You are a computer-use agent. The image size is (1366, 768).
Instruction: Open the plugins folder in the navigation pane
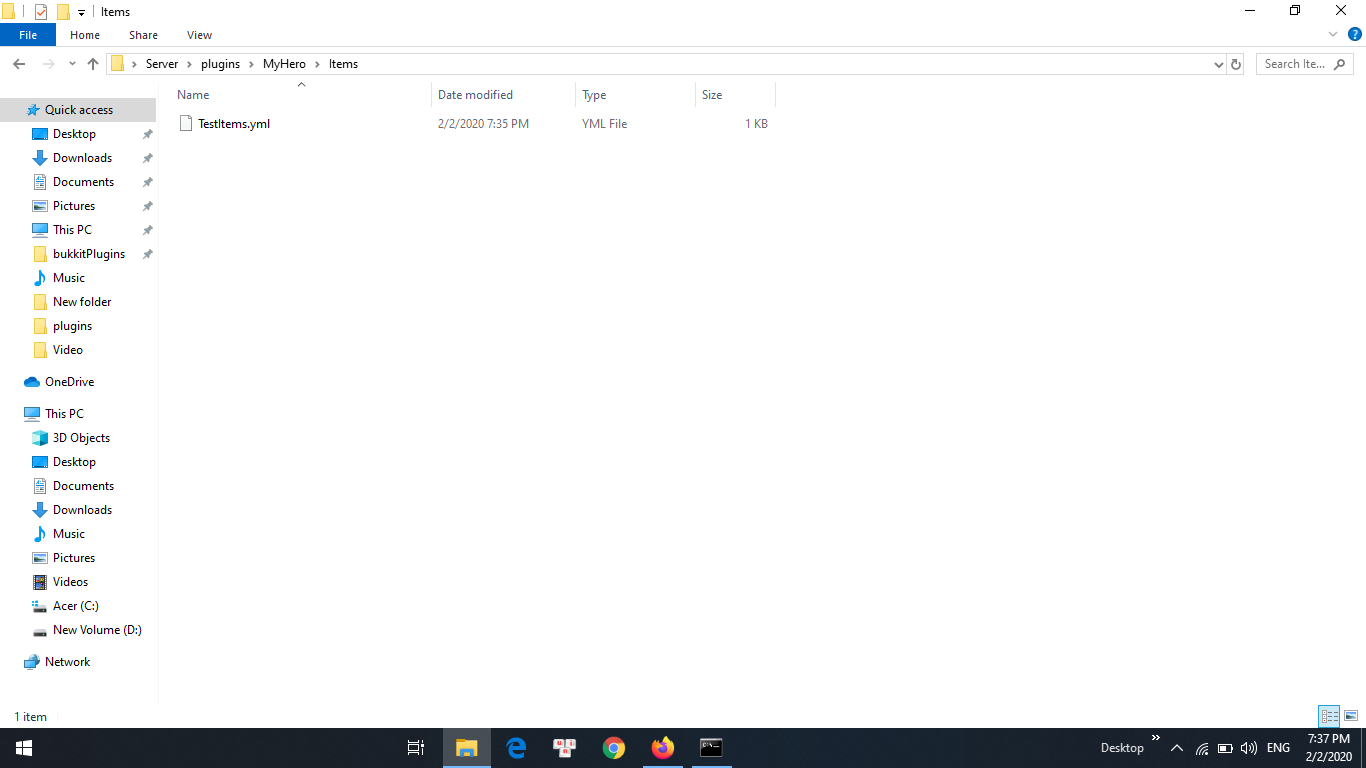[x=72, y=326]
